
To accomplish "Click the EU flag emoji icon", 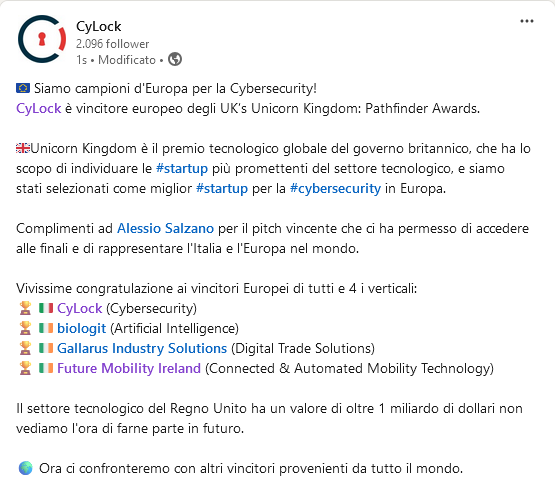I will pos(23,88).
